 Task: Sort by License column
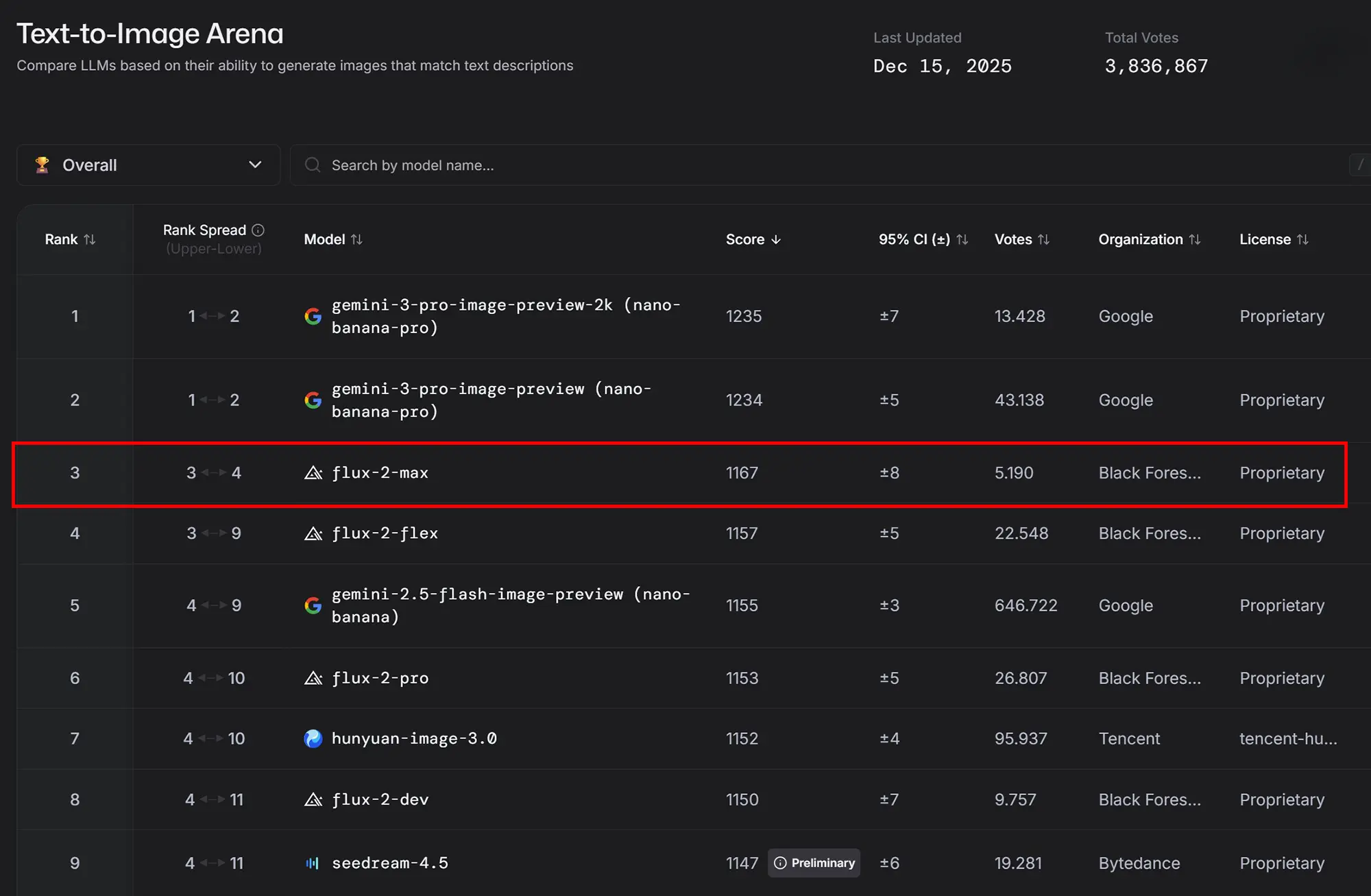click(x=1302, y=239)
